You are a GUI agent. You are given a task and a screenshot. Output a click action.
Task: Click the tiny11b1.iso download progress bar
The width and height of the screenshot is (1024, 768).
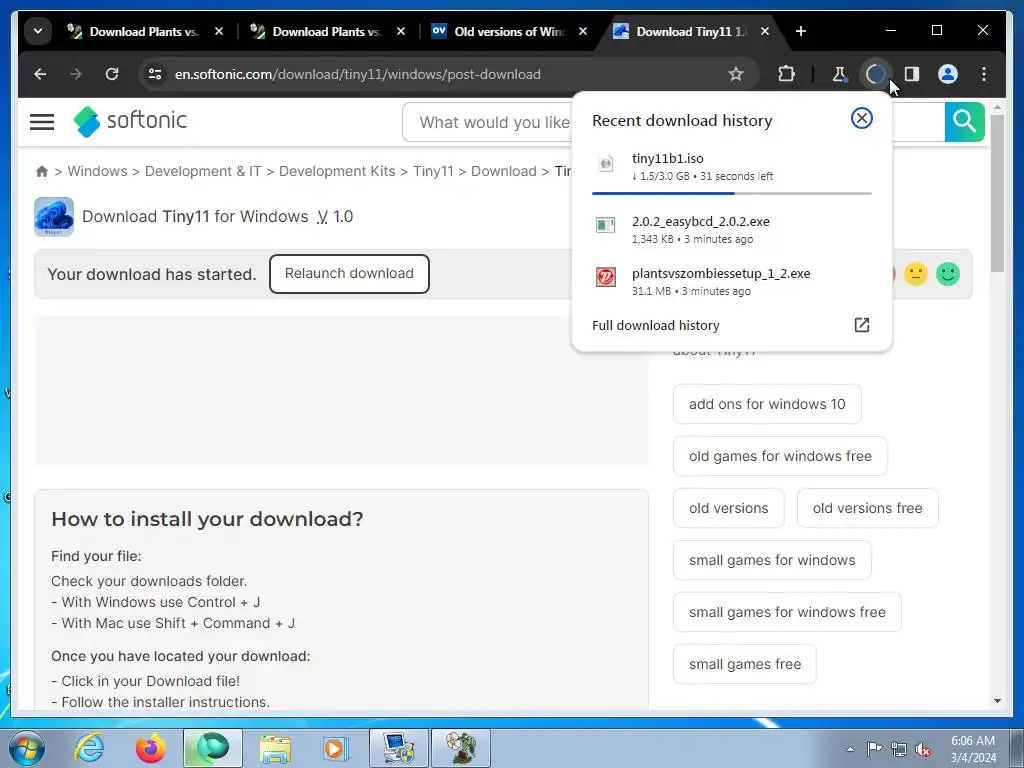pyautogui.click(x=731, y=193)
